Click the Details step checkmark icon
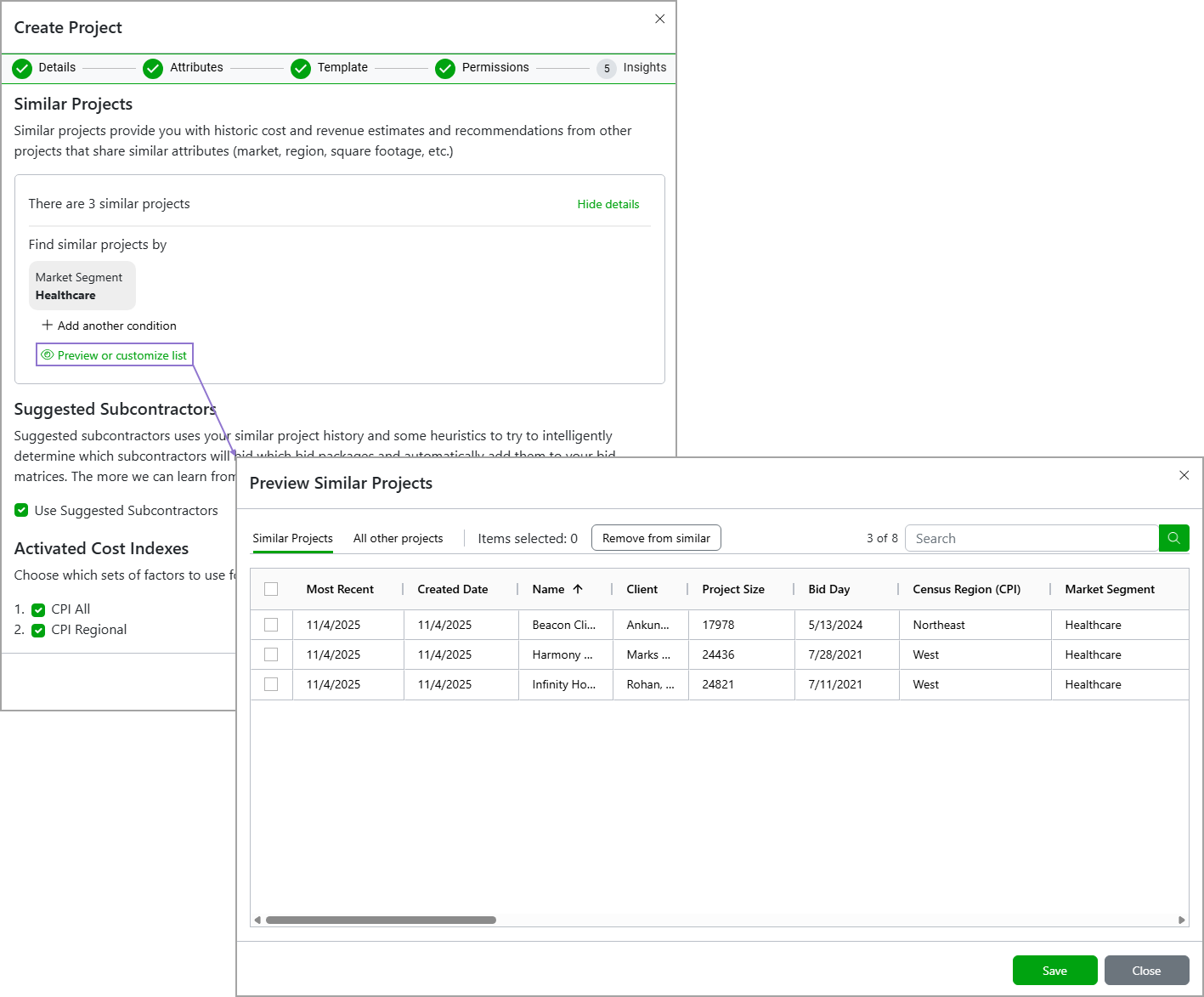1204x997 pixels. 22,69
